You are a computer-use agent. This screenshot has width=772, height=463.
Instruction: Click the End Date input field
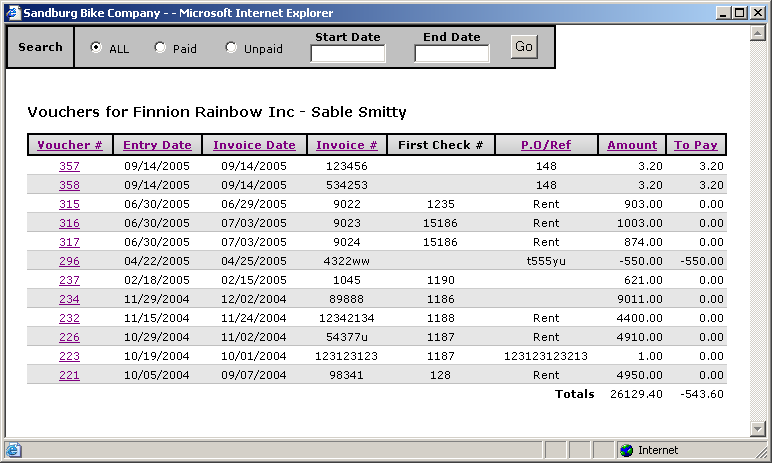[451, 54]
